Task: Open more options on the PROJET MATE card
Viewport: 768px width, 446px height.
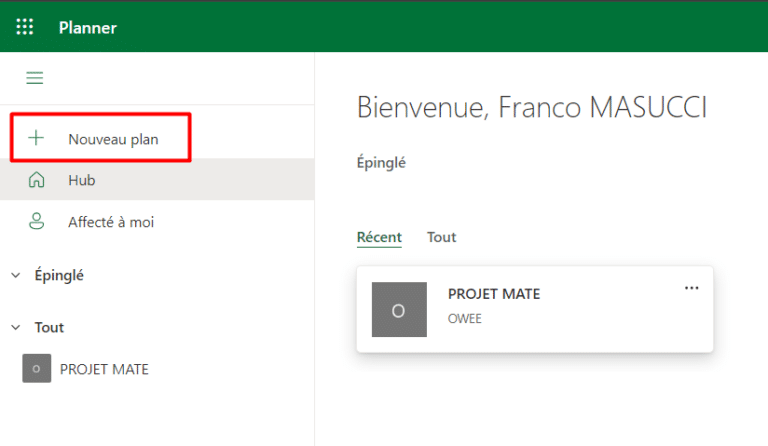Action: pyautogui.click(x=691, y=288)
